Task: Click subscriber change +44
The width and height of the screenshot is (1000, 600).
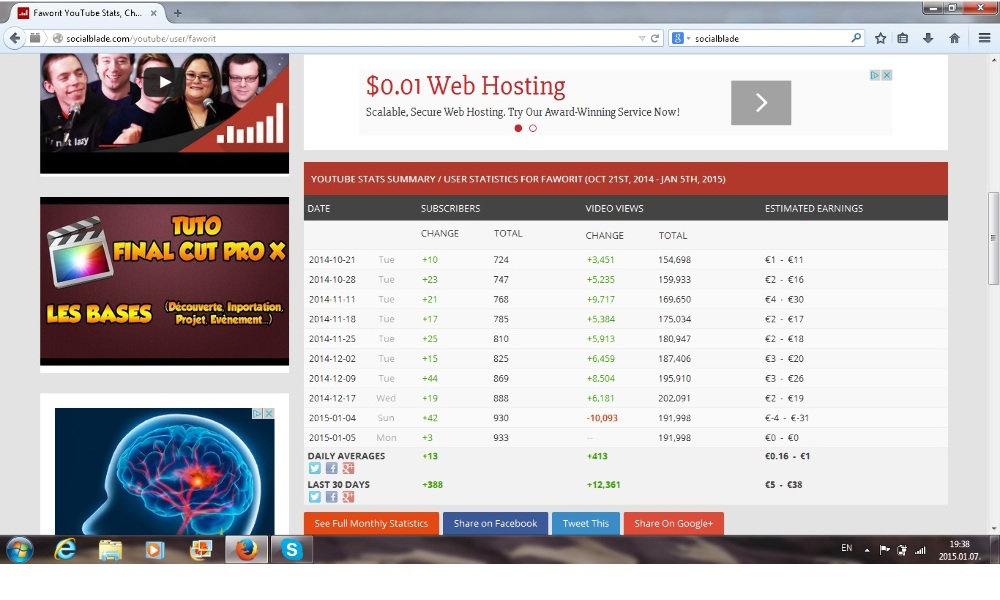Action: click(430, 378)
